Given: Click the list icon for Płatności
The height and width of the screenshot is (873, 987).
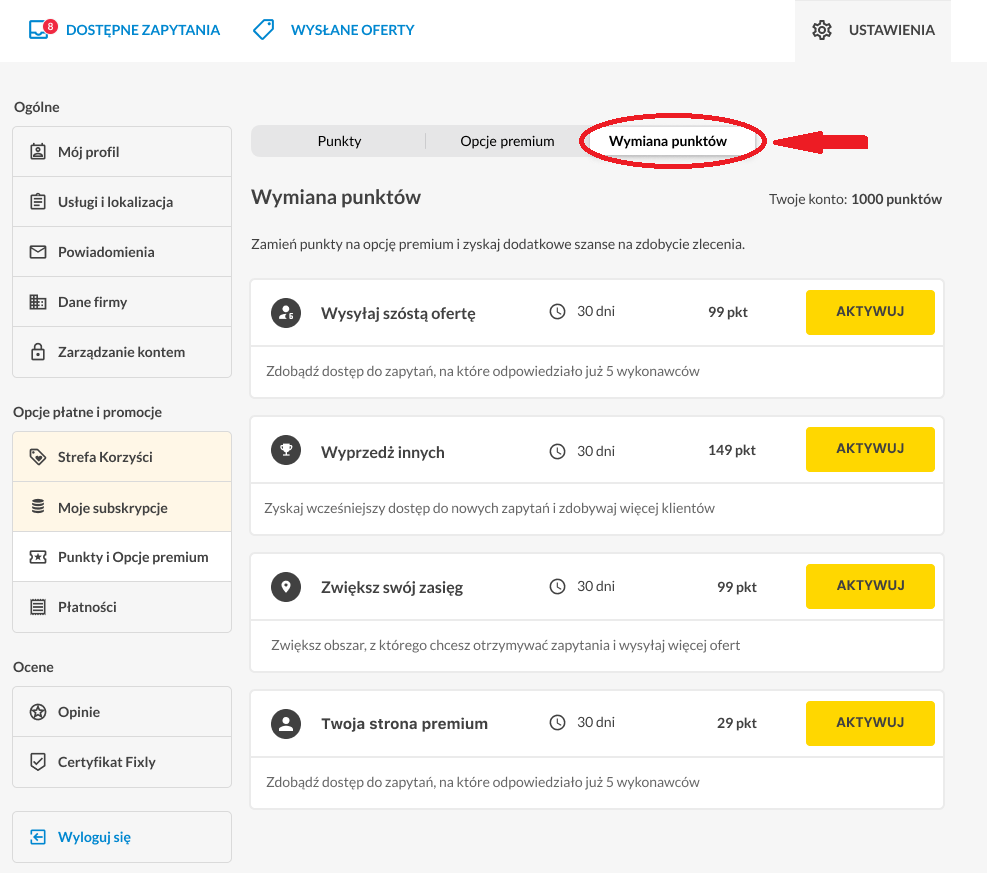Looking at the screenshot, I should (x=38, y=607).
